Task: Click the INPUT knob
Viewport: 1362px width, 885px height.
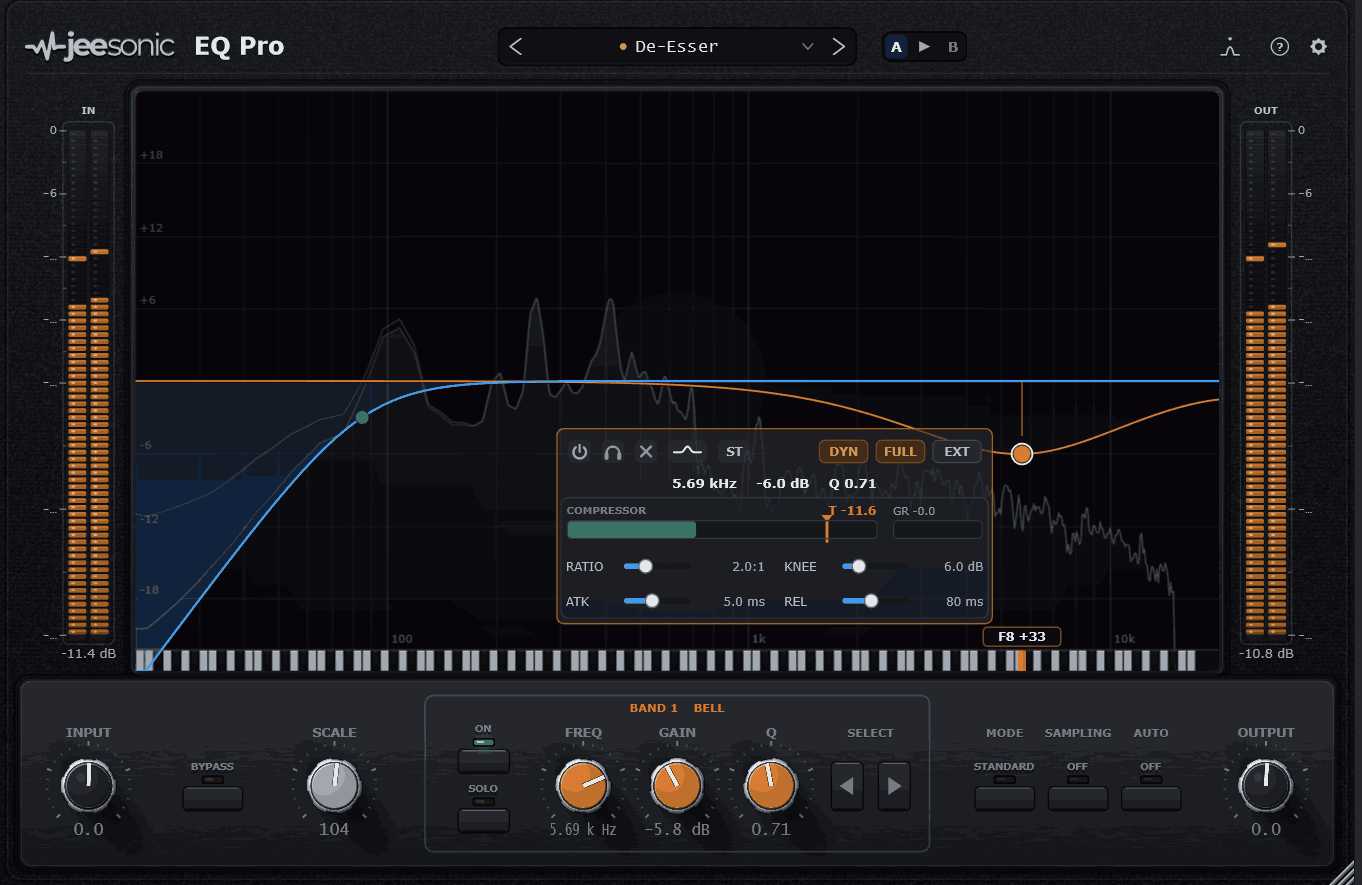Action: coord(88,785)
